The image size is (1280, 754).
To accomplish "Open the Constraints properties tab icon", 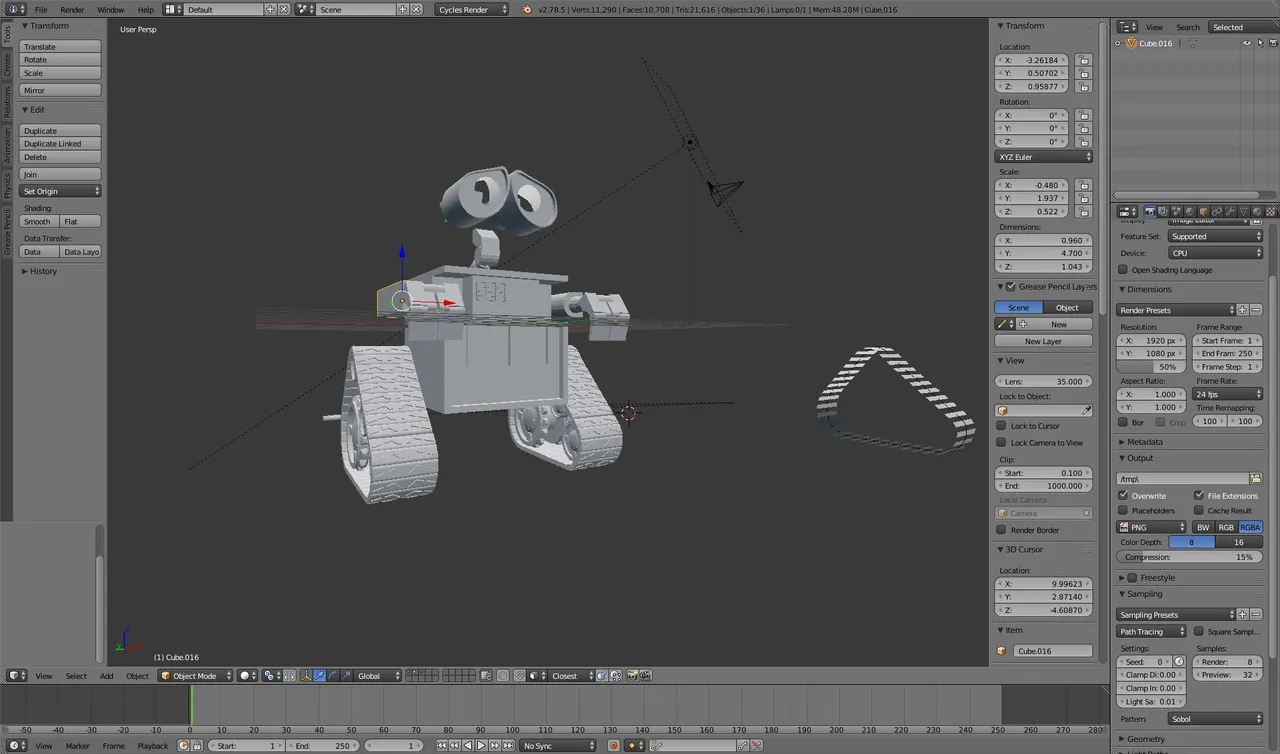I will [x=1217, y=212].
